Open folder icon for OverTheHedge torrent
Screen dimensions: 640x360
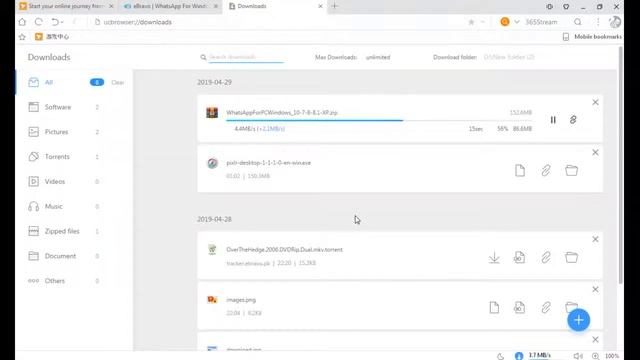[571, 258]
